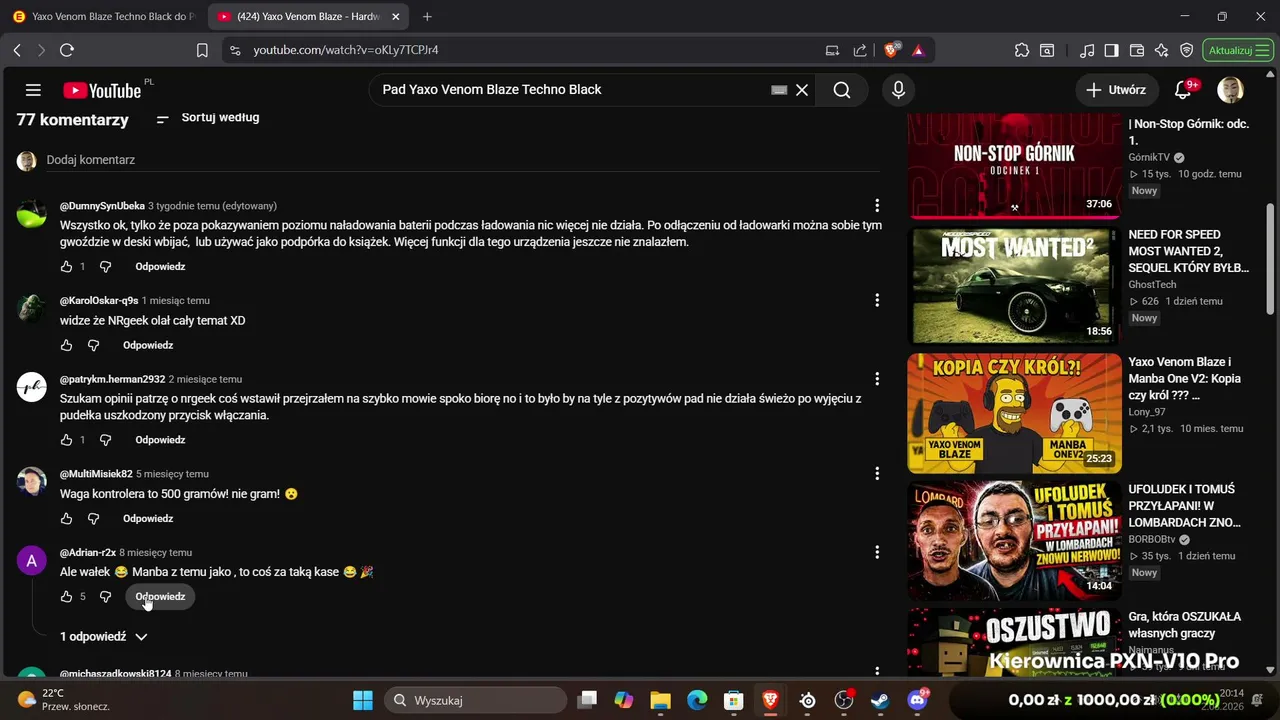Like the comment by @patrykm.herman2932
The image size is (1280, 720).
click(66, 440)
